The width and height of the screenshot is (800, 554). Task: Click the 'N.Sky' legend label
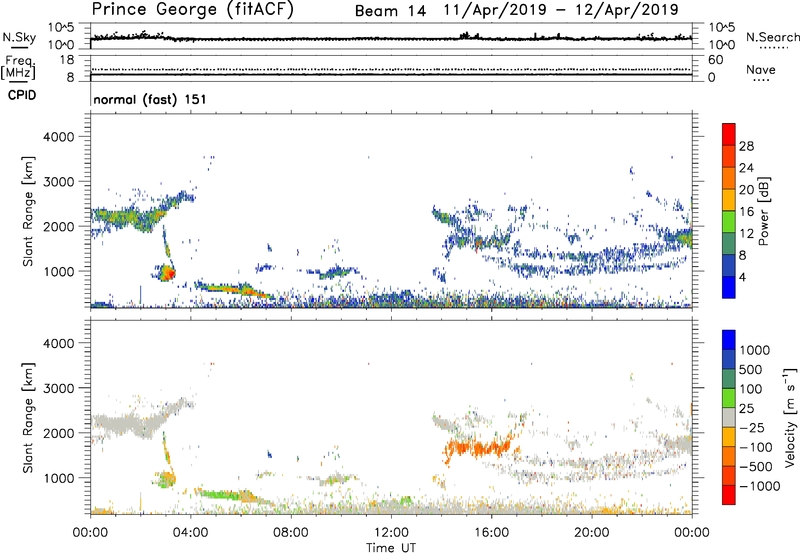(19, 37)
